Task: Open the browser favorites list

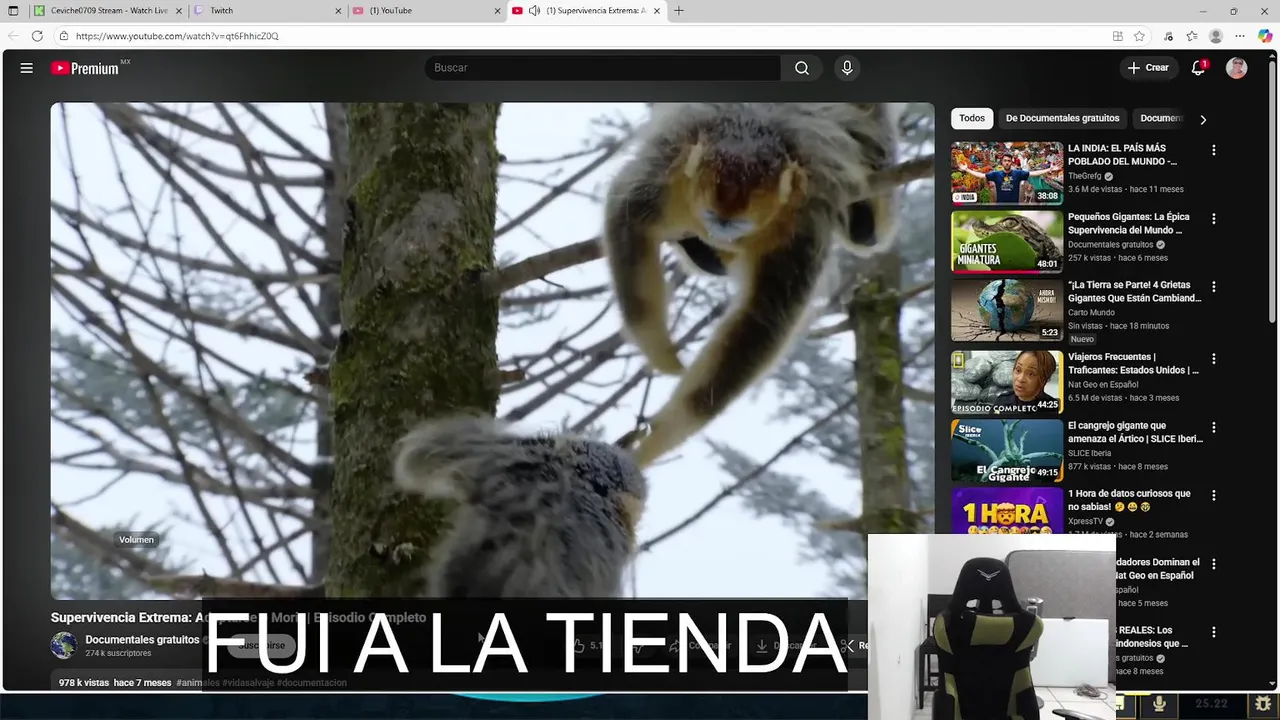Action: [1192, 36]
